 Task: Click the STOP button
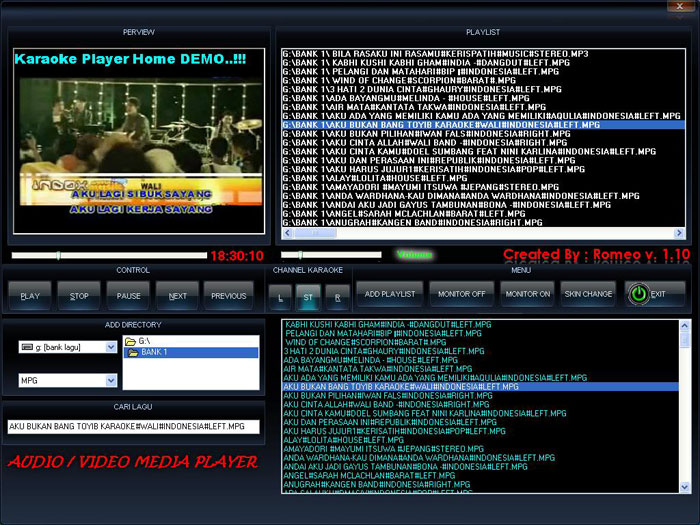[x=79, y=295]
